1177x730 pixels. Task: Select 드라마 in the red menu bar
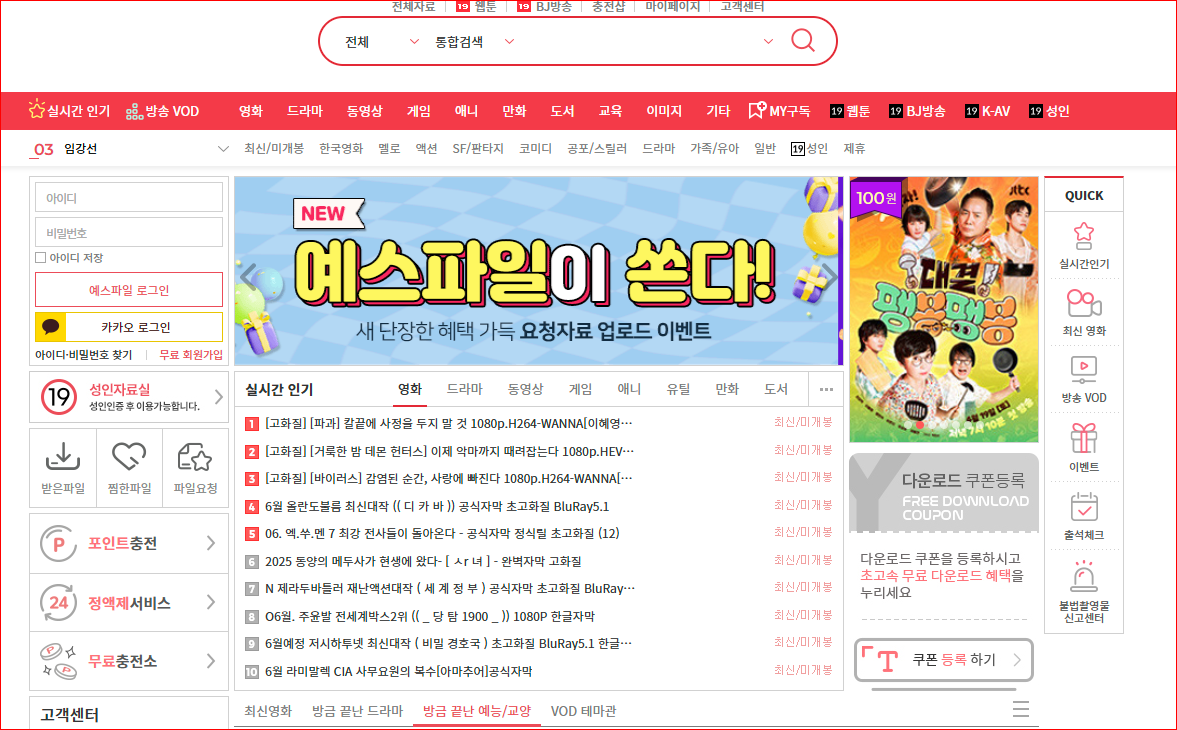pos(305,111)
